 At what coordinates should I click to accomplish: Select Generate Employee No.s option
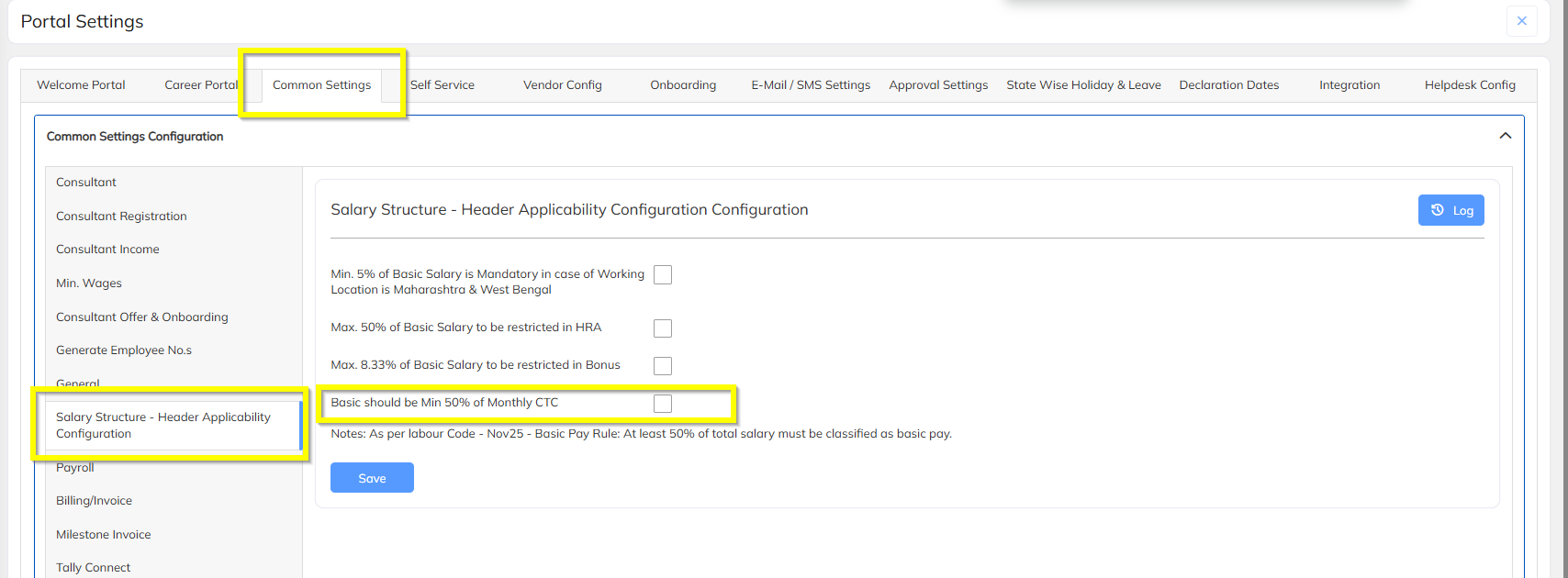pos(124,350)
